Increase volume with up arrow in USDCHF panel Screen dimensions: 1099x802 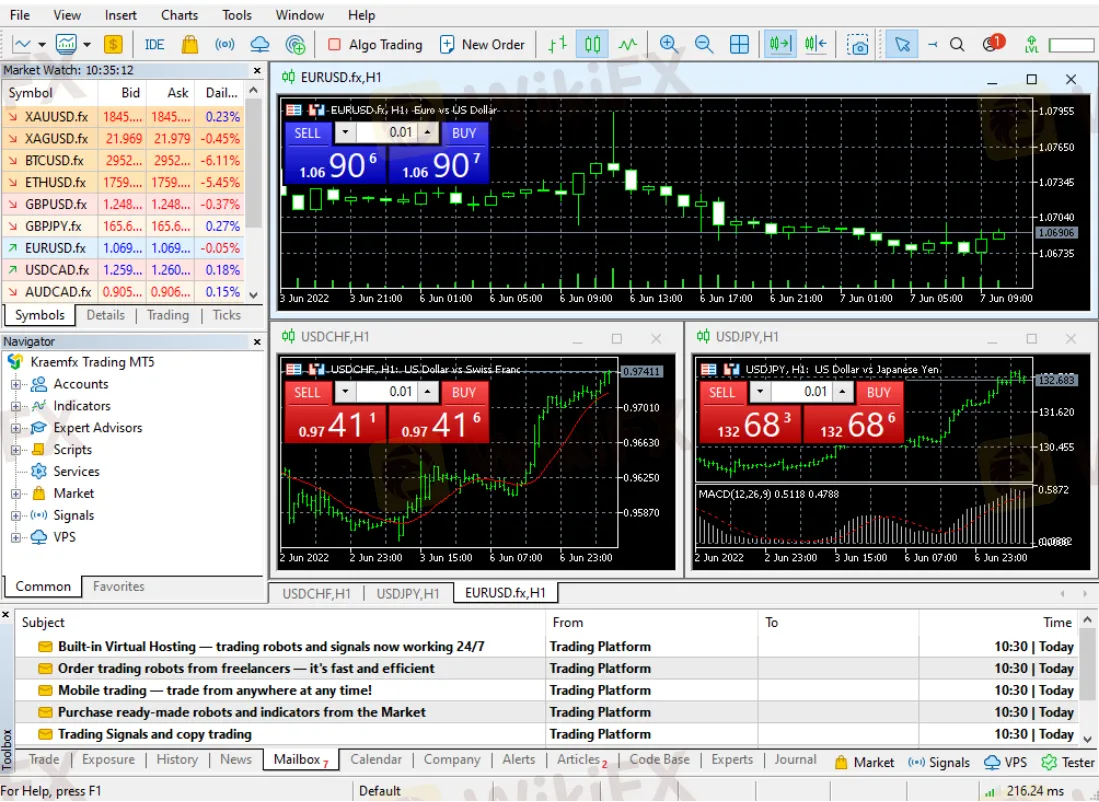(x=428, y=391)
